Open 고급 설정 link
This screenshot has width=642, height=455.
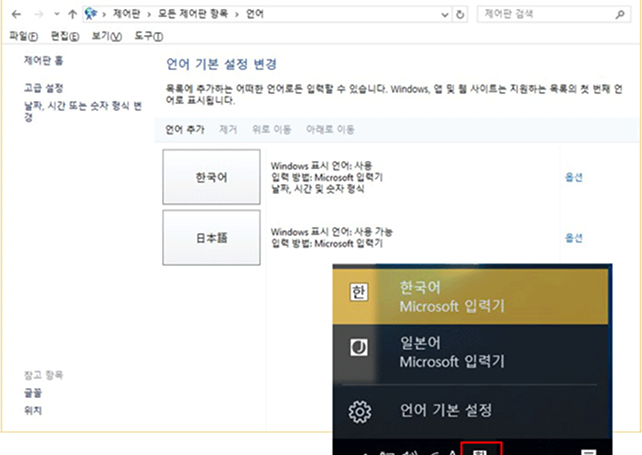(x=43, y=88)
